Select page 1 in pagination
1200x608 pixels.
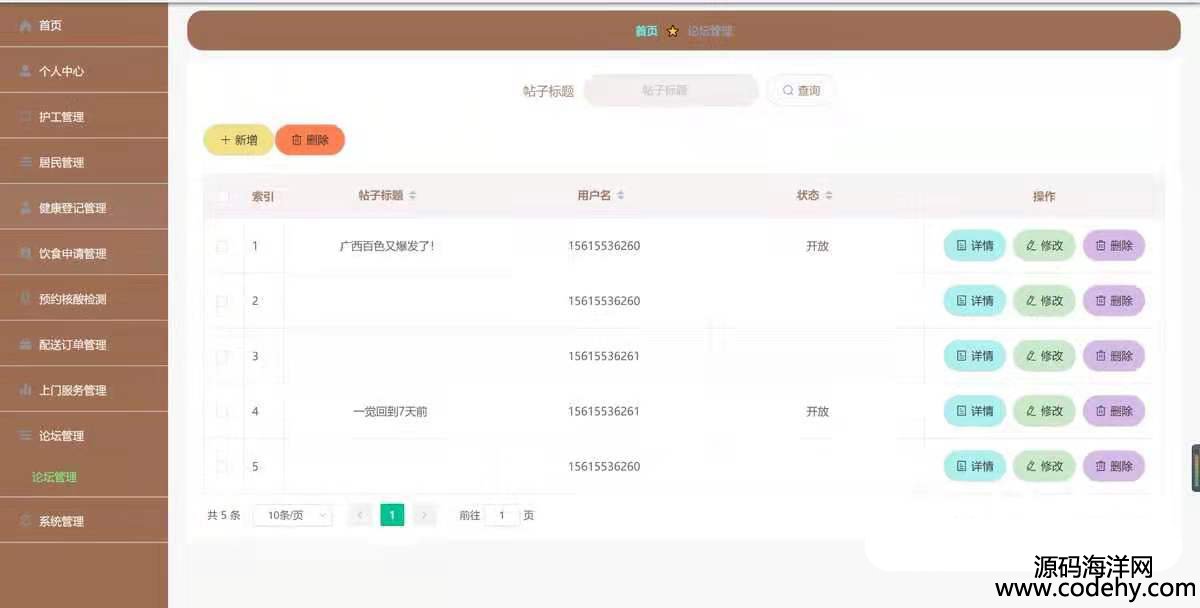point(393,515)
